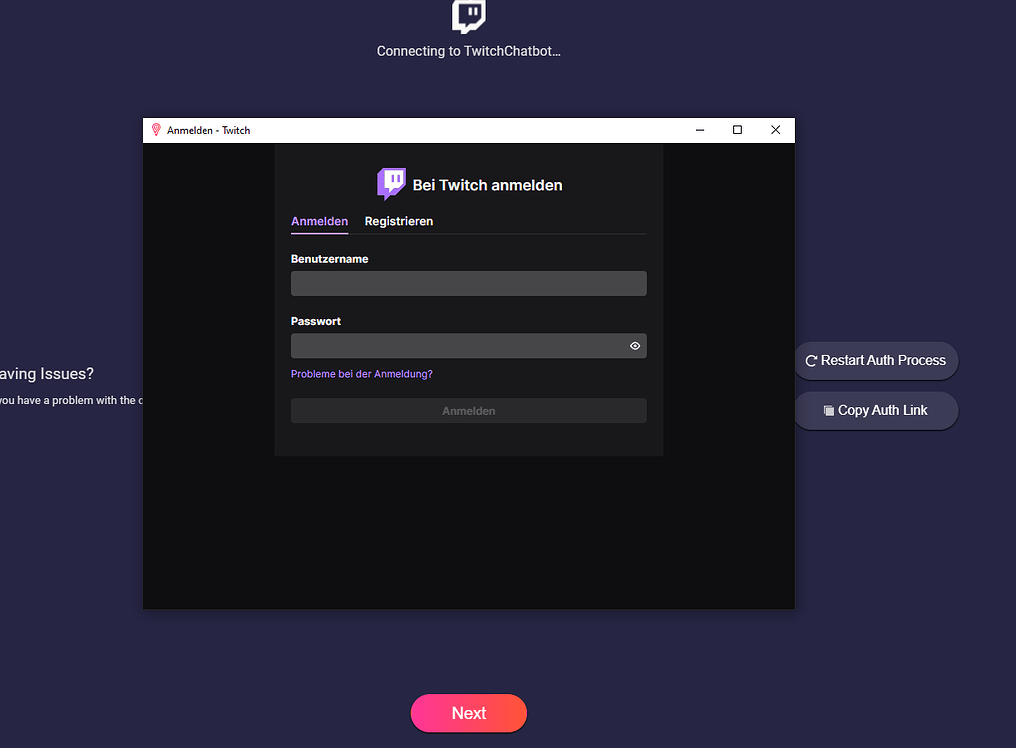Screen dimensions: 1016x748
Task: Toggle password visibility with the eye icon
Action: pyautogui.click(x=634, y=345)
